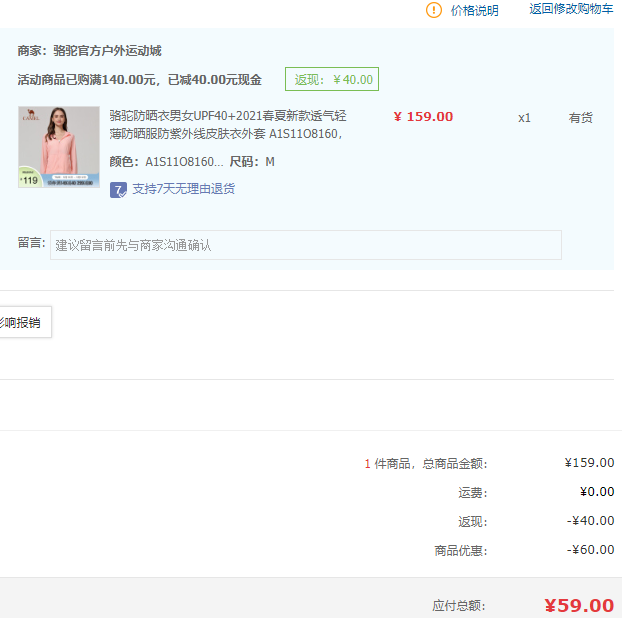This screenshot has height=618, width=622.
Task: Click the 返现 summary value -¥40.00
Action: (x=590, y=521)
